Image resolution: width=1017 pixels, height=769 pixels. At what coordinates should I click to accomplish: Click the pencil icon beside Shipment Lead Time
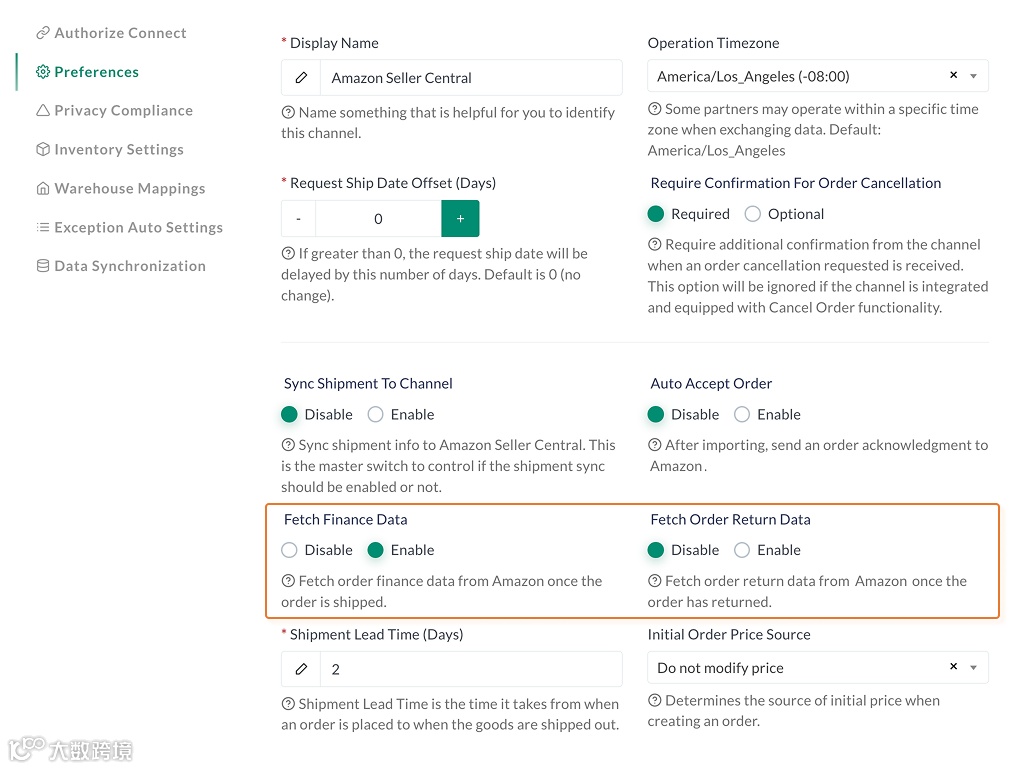tap(301, 669)
